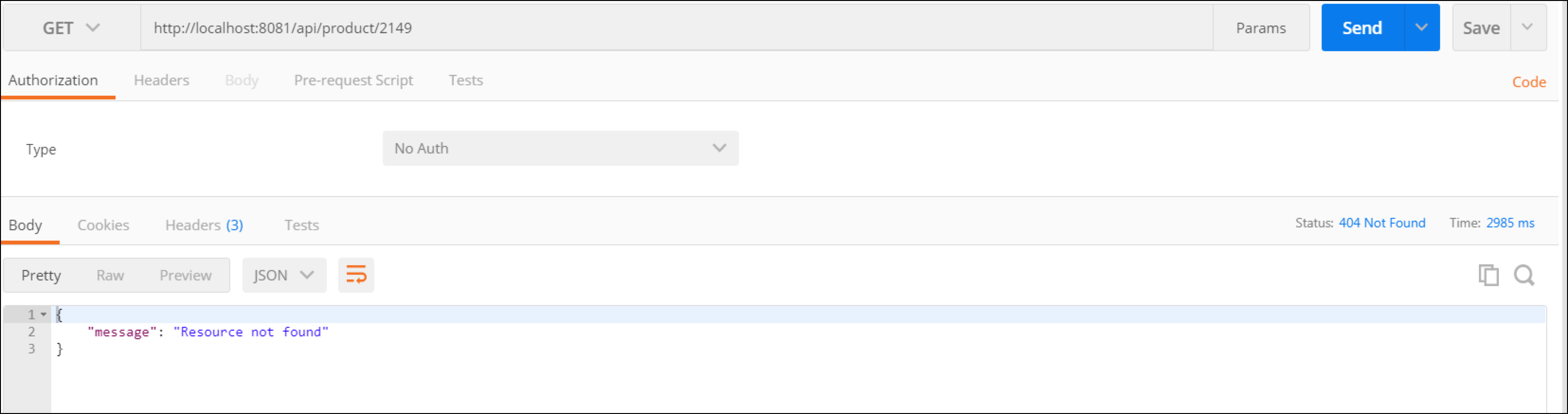Click the copy response to clipboard icon

coord(1487,275)
